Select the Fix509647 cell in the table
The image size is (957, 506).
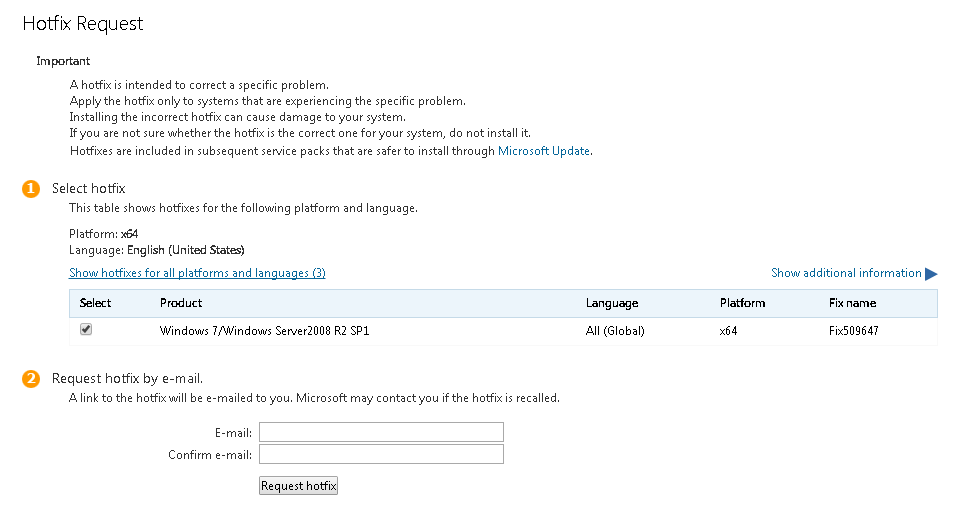853,331
